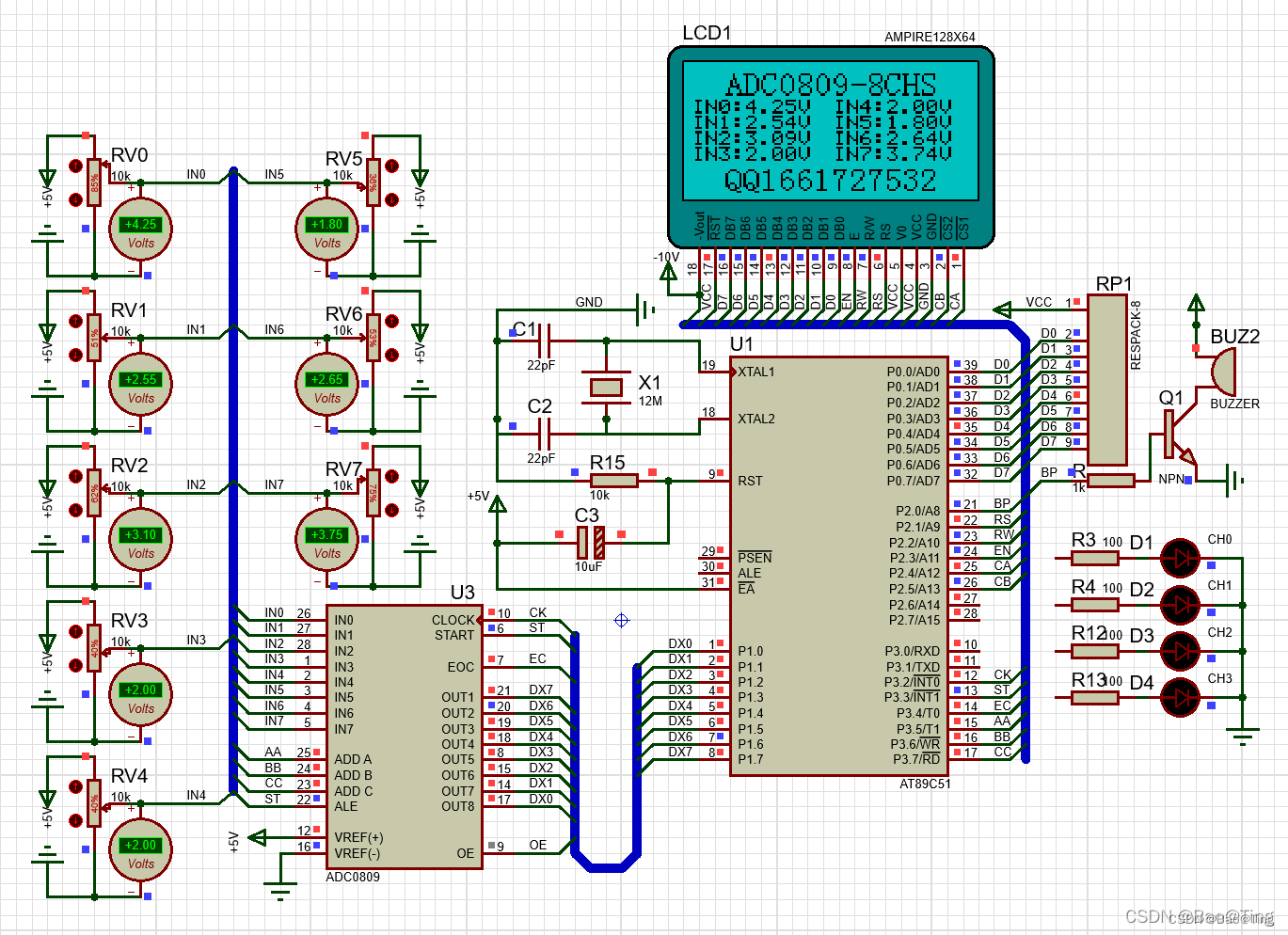Select the LCD1 display screen
Viewport: 1288px width, 935px height.
[831, 131]
